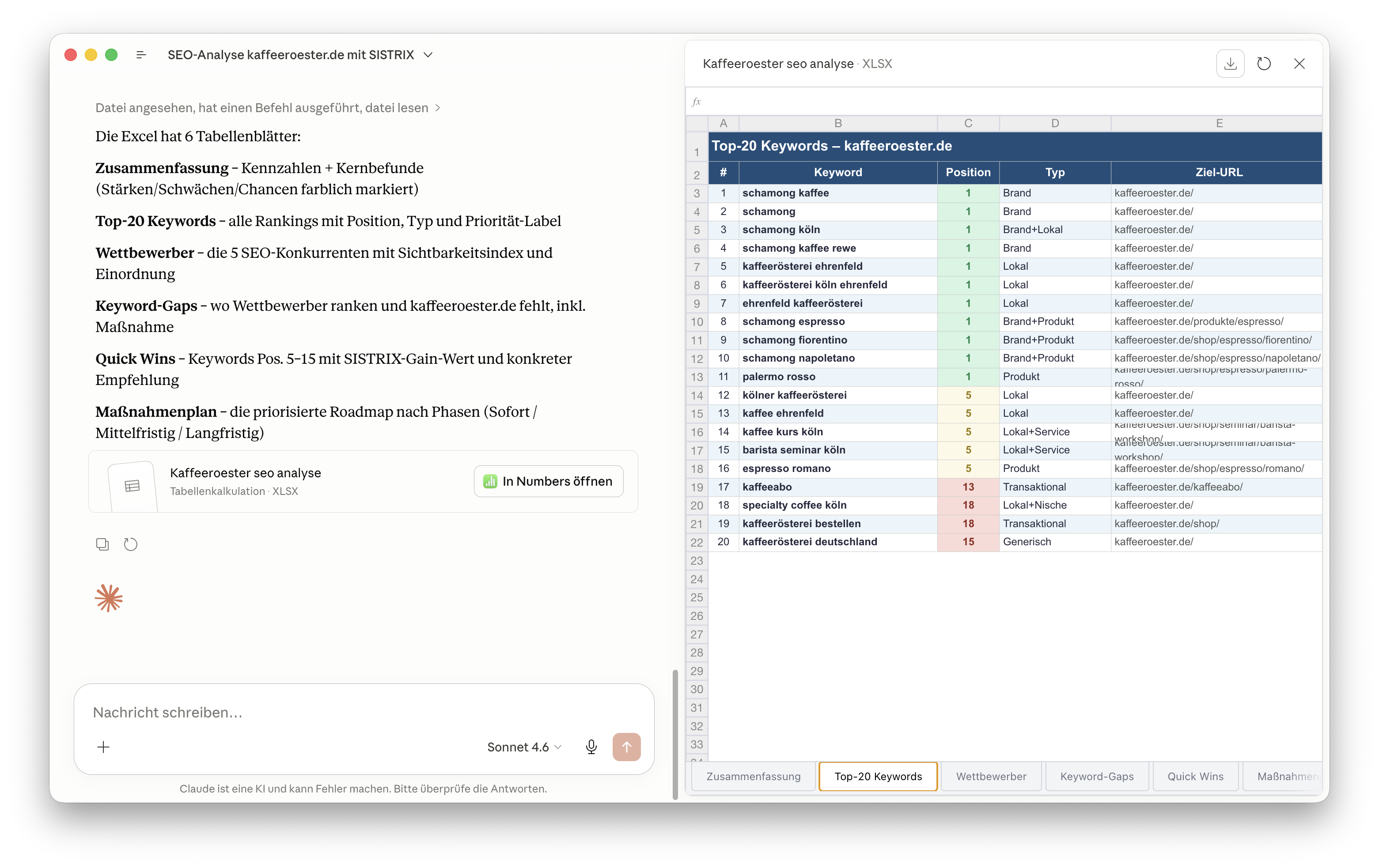This screenshot has width=1379, height=868.
Task: Focus the Nachricht schreiben input field
Action: pyautogui.click(x=364, y=712)
